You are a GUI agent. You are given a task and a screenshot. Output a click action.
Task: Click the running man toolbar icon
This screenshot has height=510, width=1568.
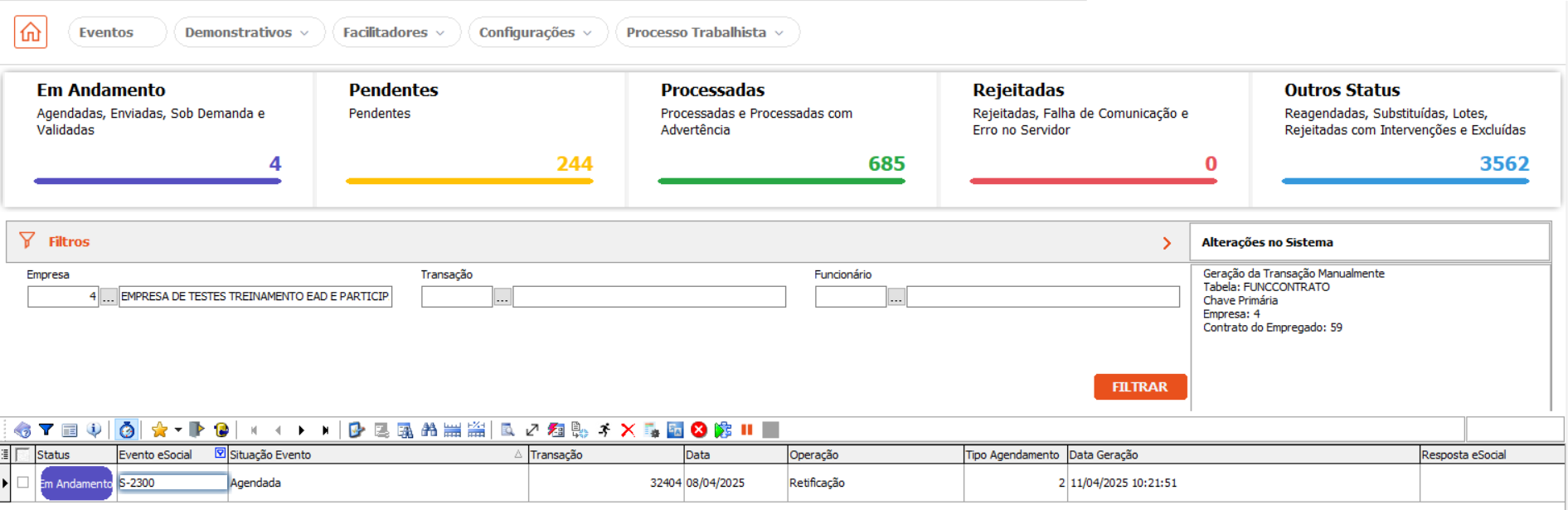[x=604, y=430]
